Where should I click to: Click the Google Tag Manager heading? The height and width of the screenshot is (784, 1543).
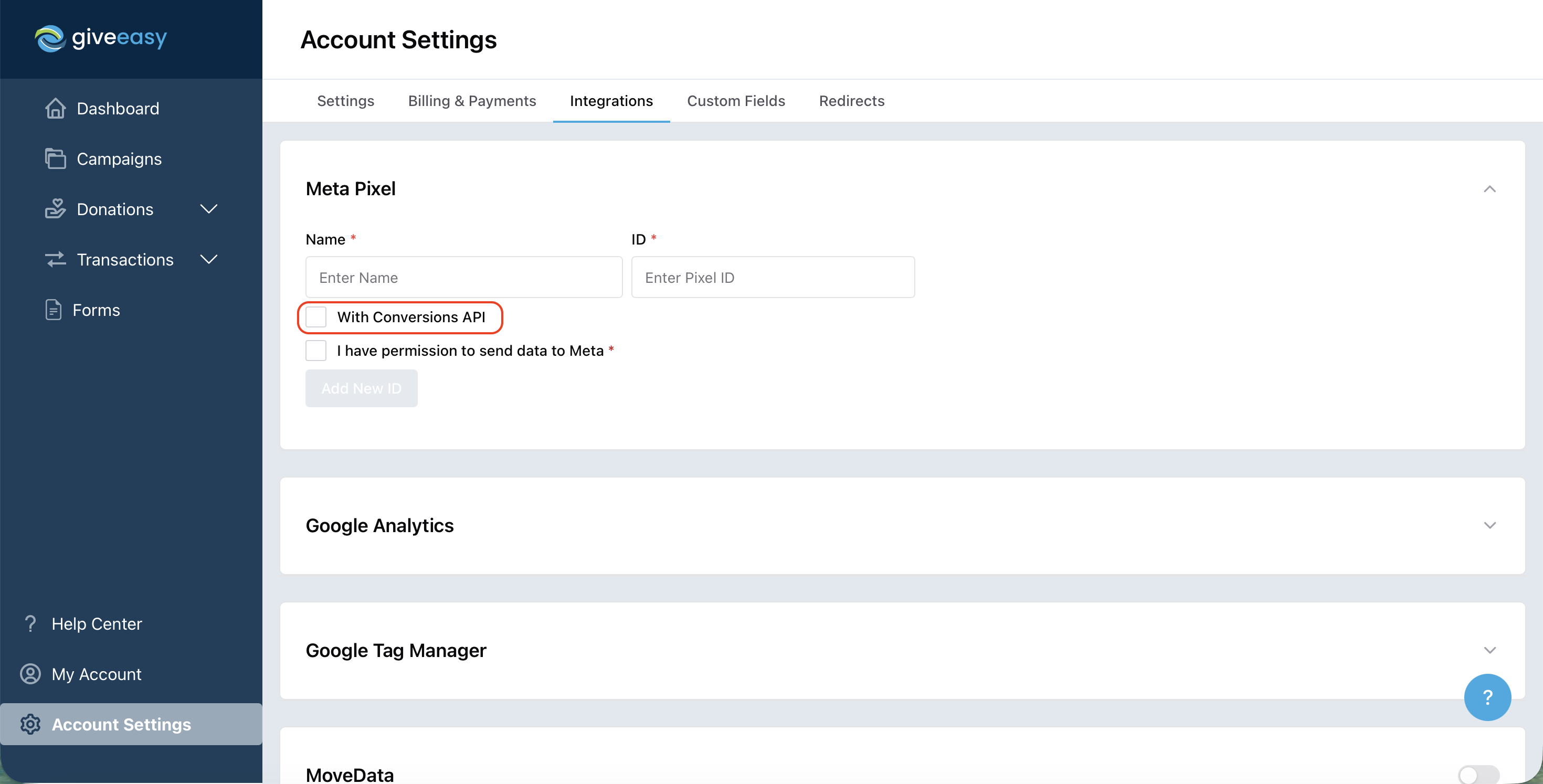396,650
